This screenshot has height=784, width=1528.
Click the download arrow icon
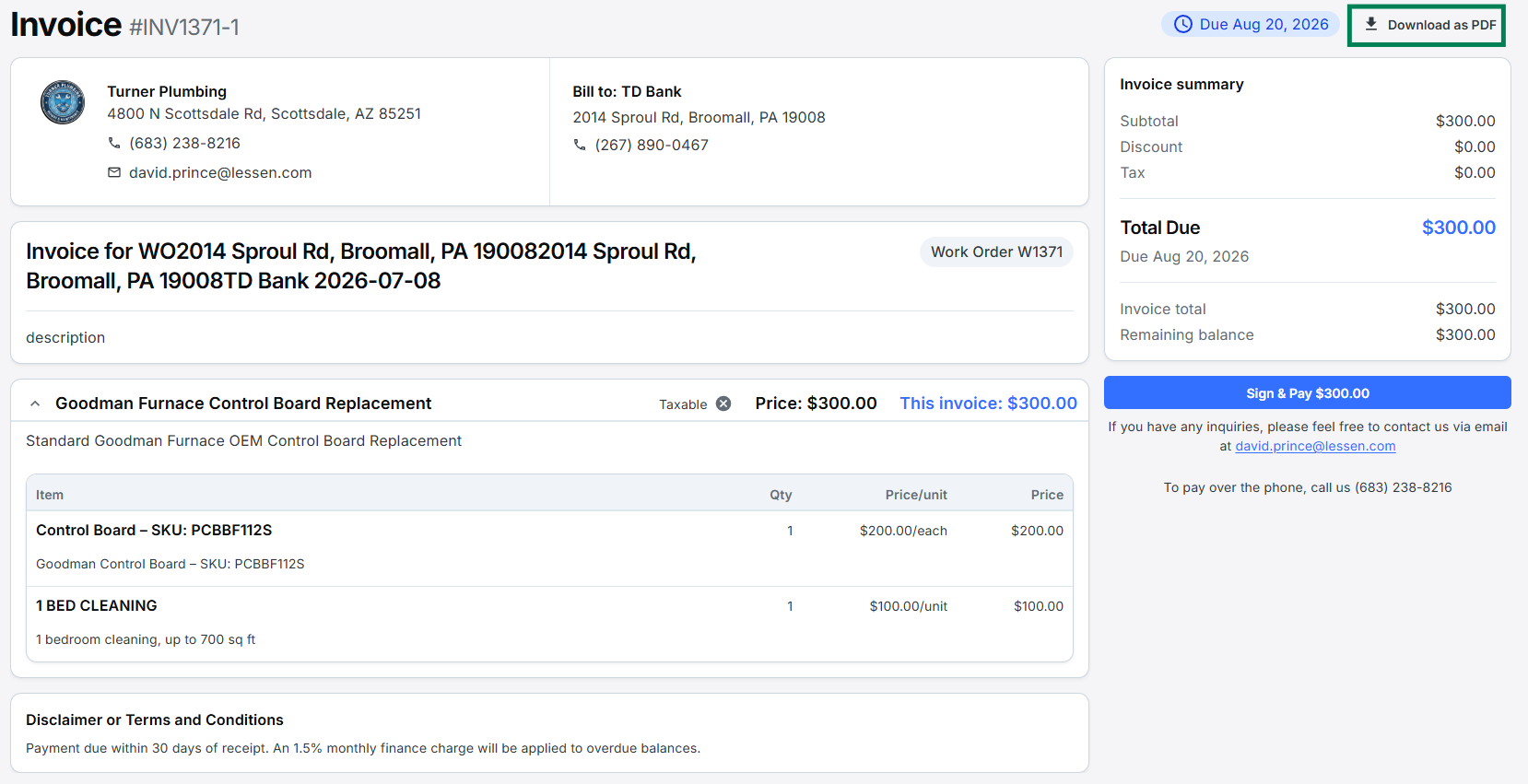click(1371, 25)
